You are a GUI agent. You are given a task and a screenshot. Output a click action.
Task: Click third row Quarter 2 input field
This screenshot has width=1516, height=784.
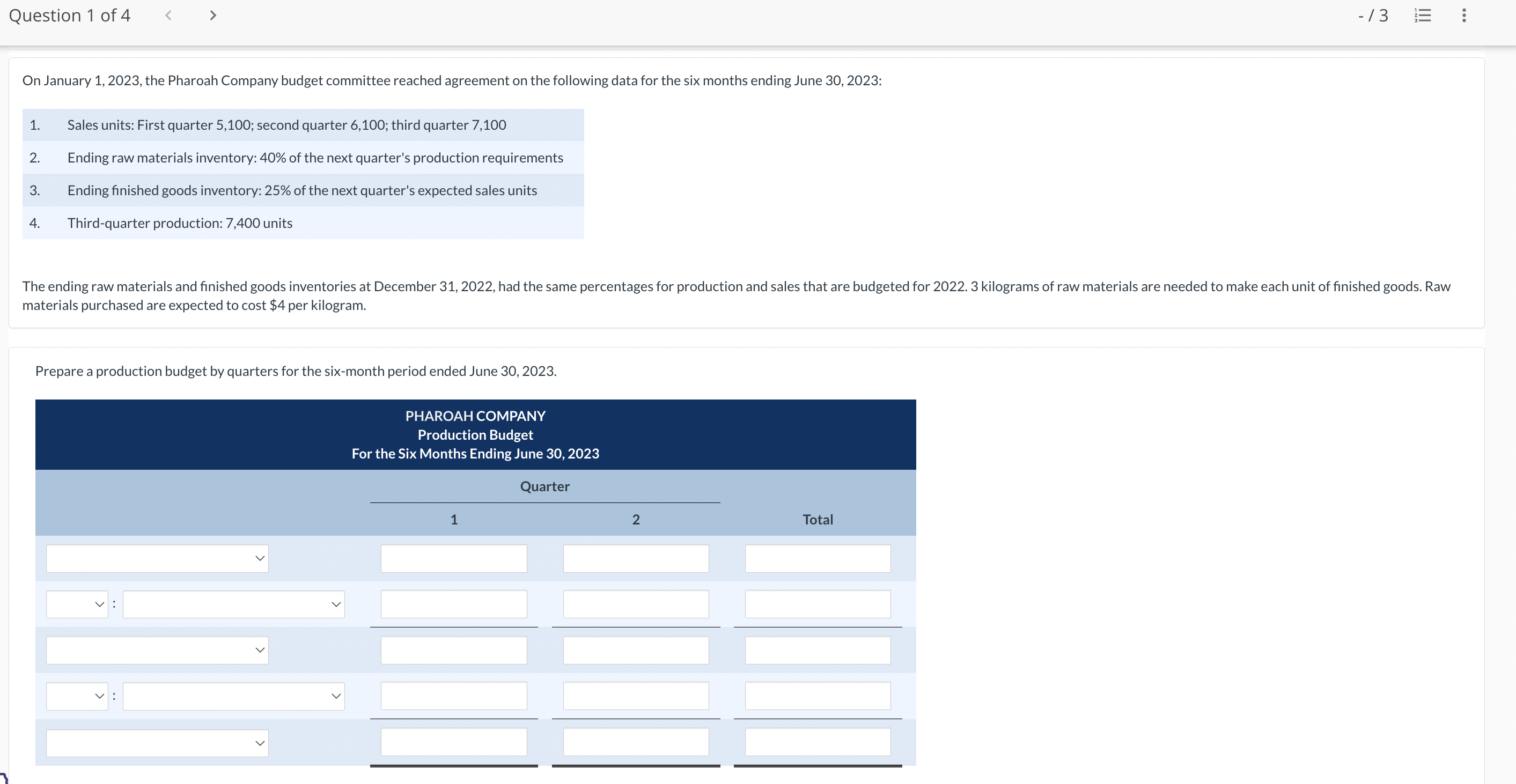click(636, 650)
